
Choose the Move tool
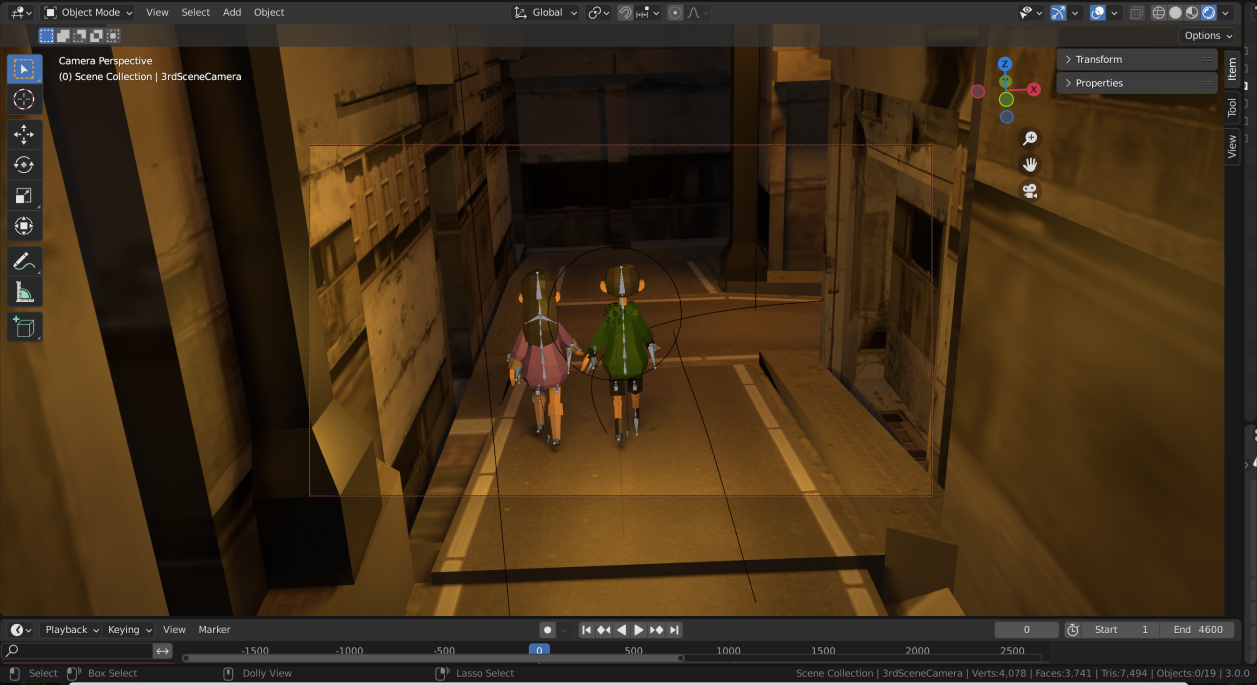coord(24,135)
